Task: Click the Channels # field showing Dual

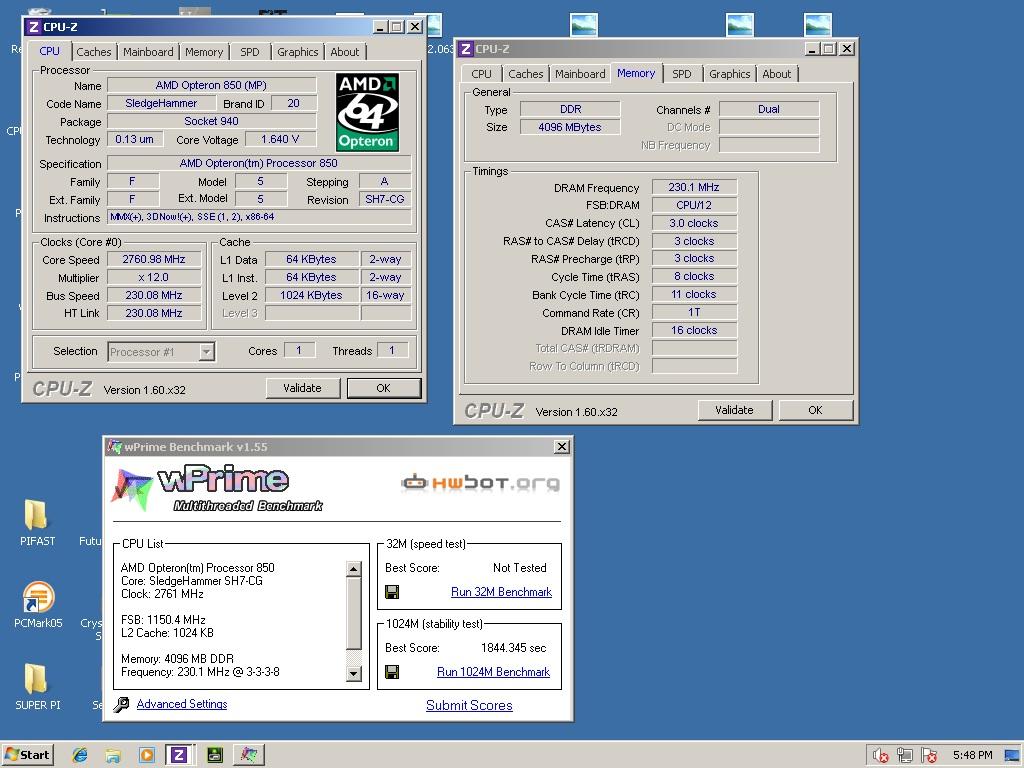Action: (769, 109)
